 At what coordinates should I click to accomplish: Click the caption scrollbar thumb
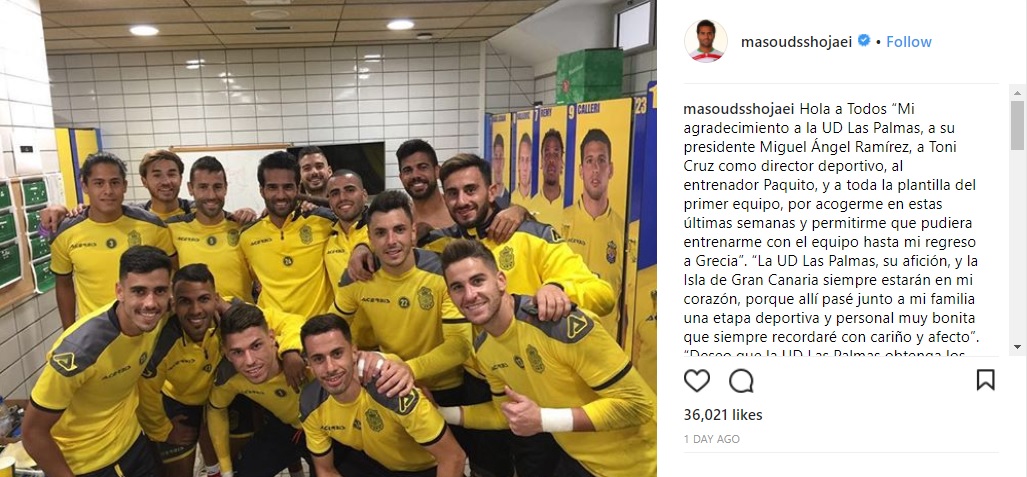point(1016,124)
